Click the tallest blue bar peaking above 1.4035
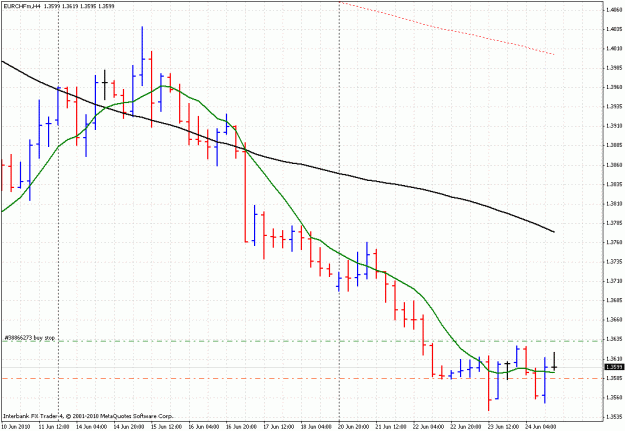 [x=142, y=56]
